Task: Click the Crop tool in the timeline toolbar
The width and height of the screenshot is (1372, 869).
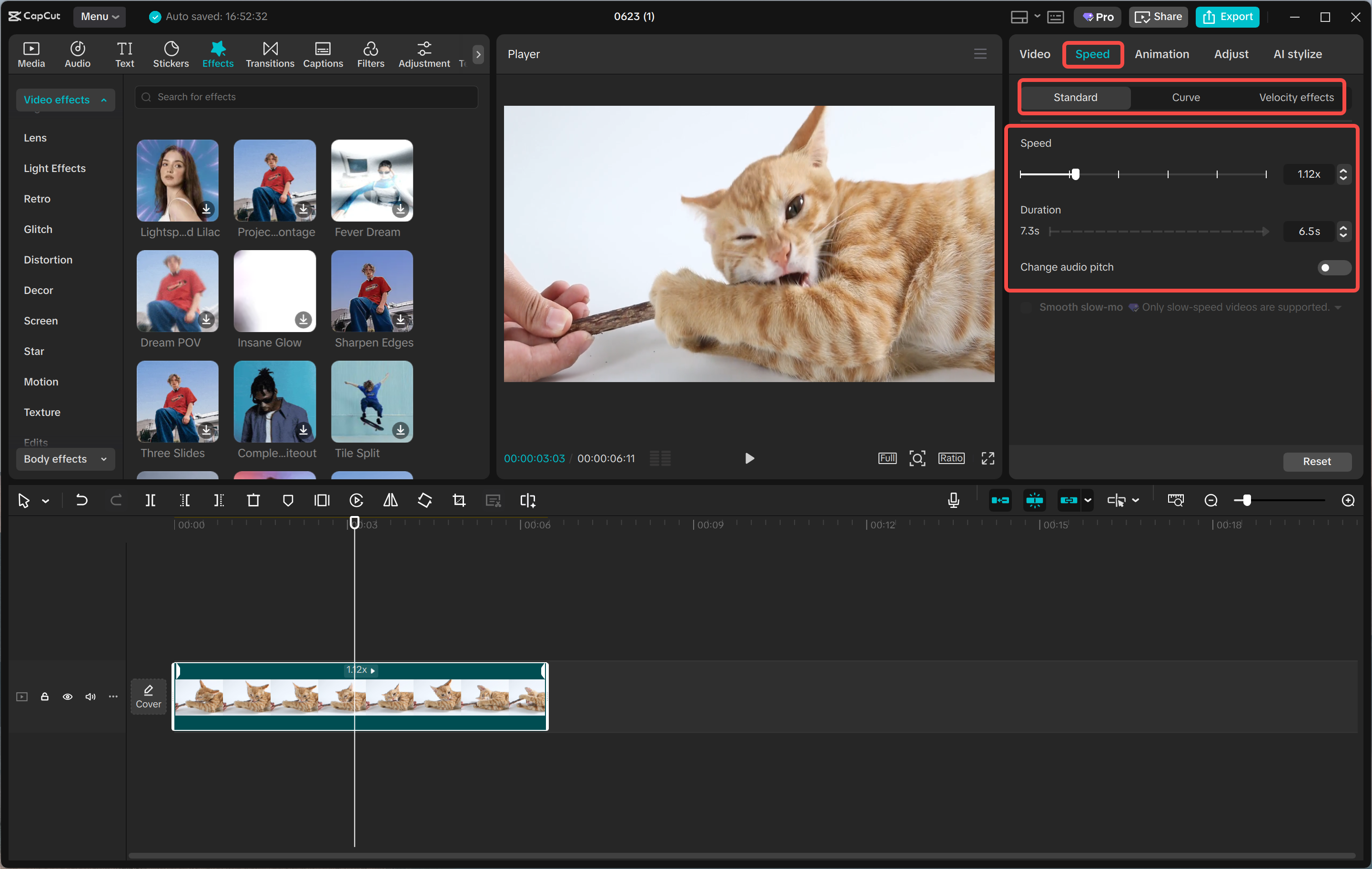Action: (x=459, y=500)
